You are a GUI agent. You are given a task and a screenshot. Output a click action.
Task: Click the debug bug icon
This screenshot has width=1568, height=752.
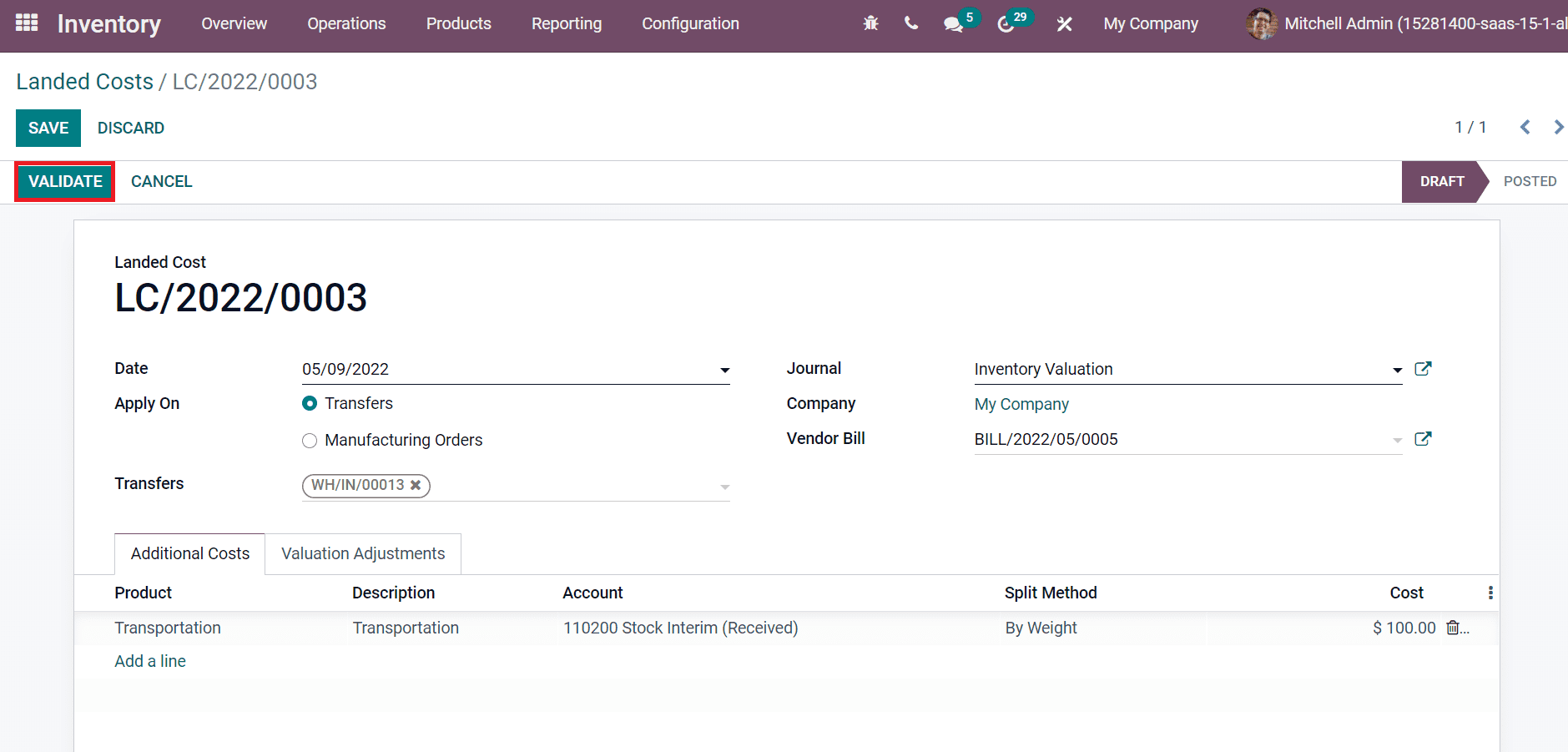[x=870, y=23]
